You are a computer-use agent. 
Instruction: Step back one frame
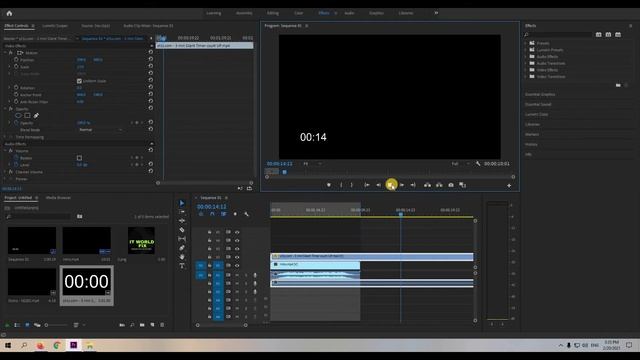click(x=378, y=185)
